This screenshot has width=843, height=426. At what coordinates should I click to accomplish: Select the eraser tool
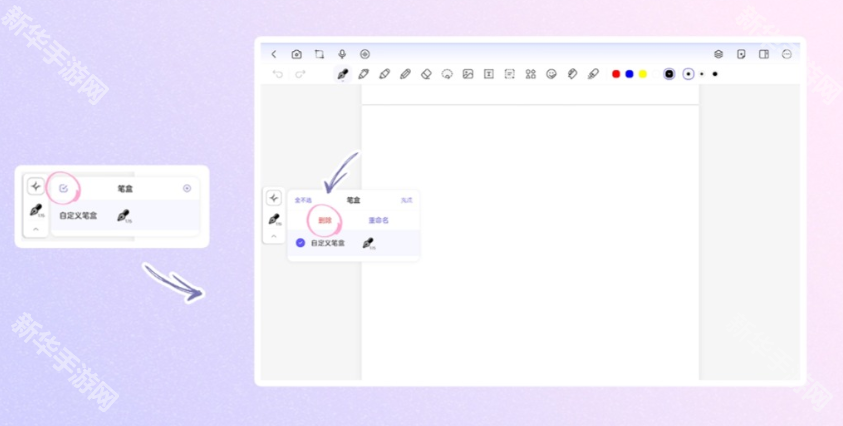[426, 74]
